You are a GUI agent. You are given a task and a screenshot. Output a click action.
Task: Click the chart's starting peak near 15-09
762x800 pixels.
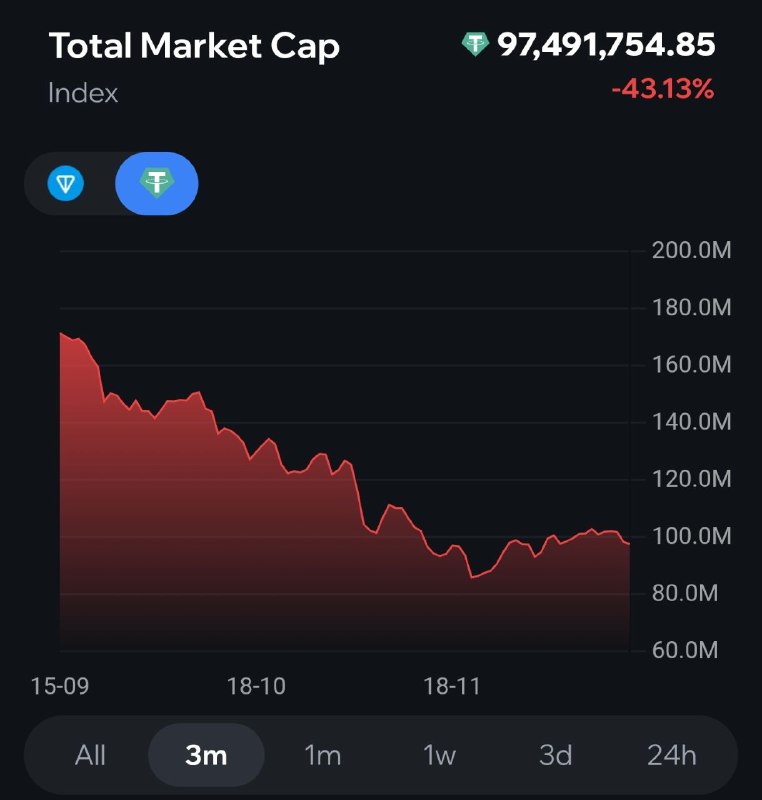click(x=62, y=335)
